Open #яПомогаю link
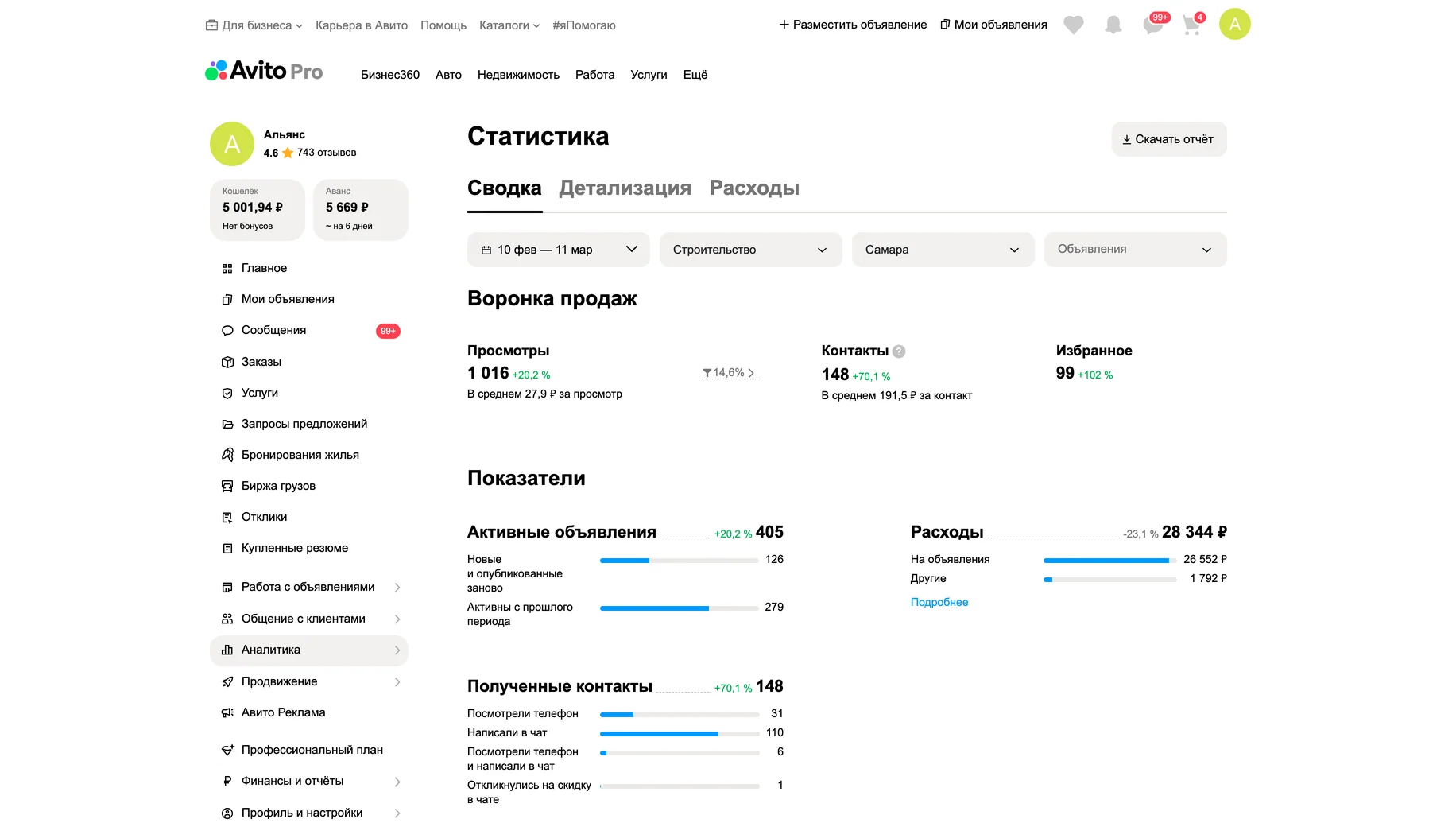The width and height of the screenshot is (1456, 827). 584,25
